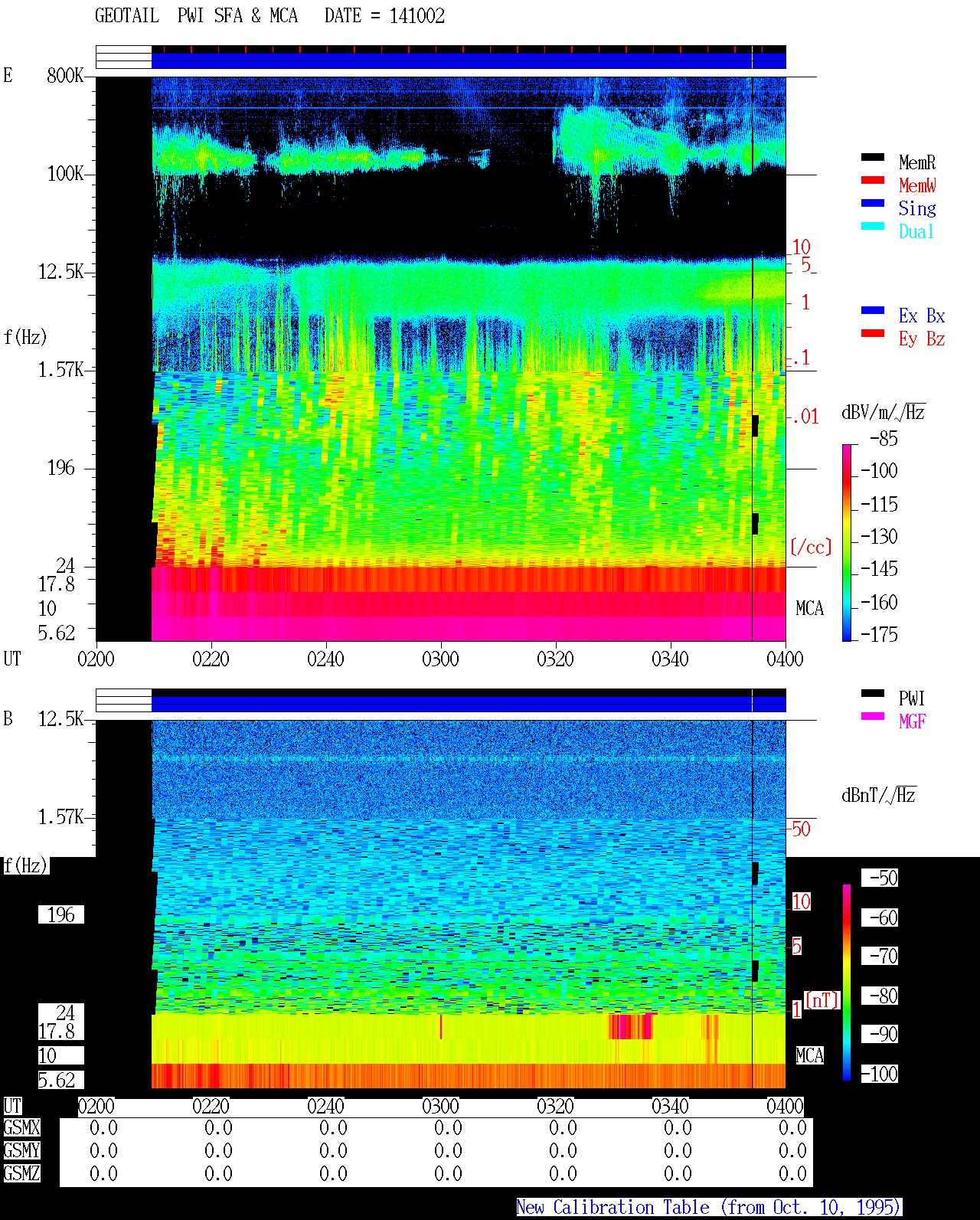Click the 100K frequency axis label

tap(65, 173)
